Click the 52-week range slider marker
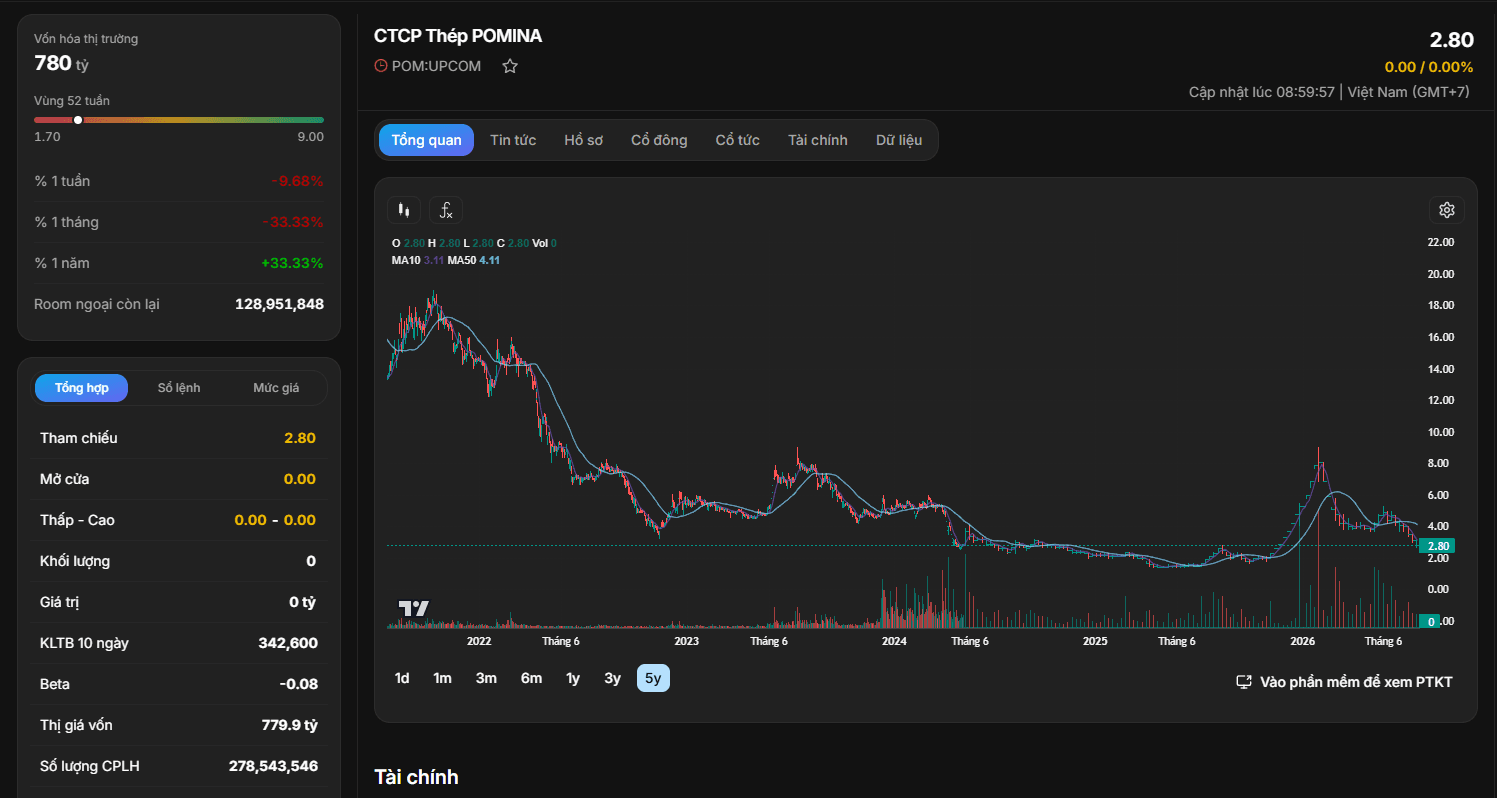This screenshot has height=798, width=1497. click(x=78, y=120)
